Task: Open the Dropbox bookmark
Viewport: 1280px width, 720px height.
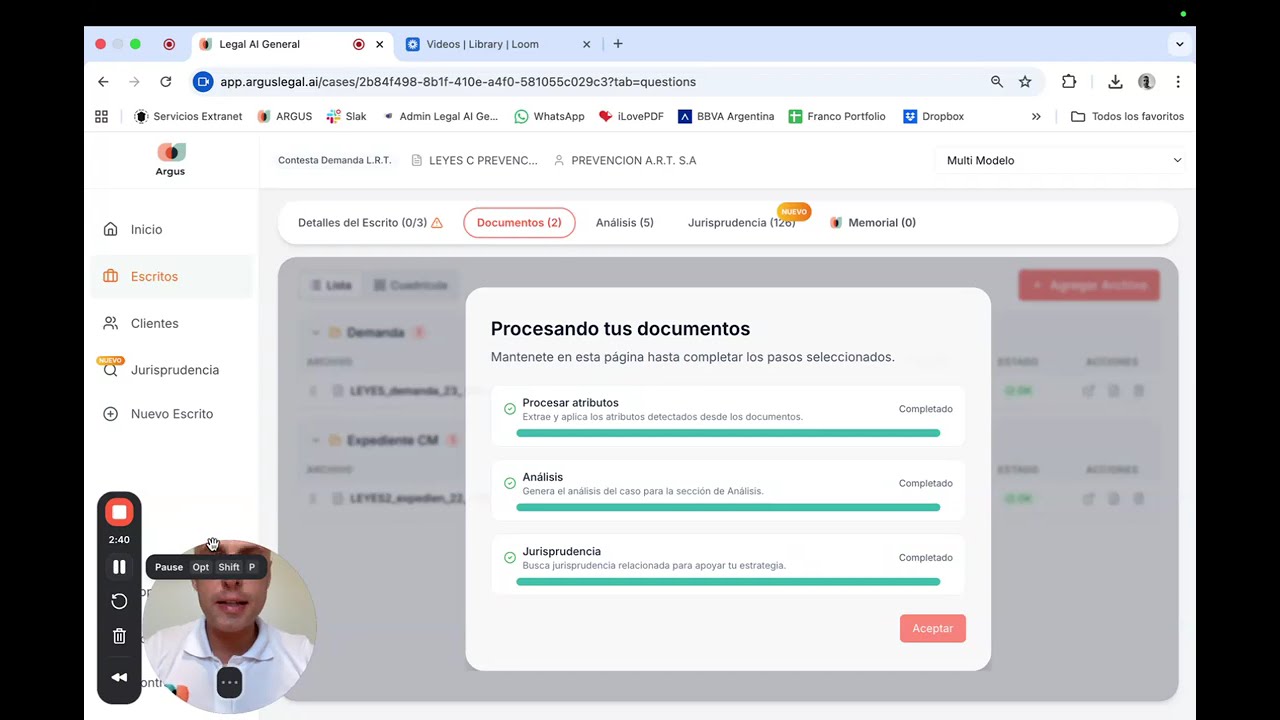Action: click(933, 117)
